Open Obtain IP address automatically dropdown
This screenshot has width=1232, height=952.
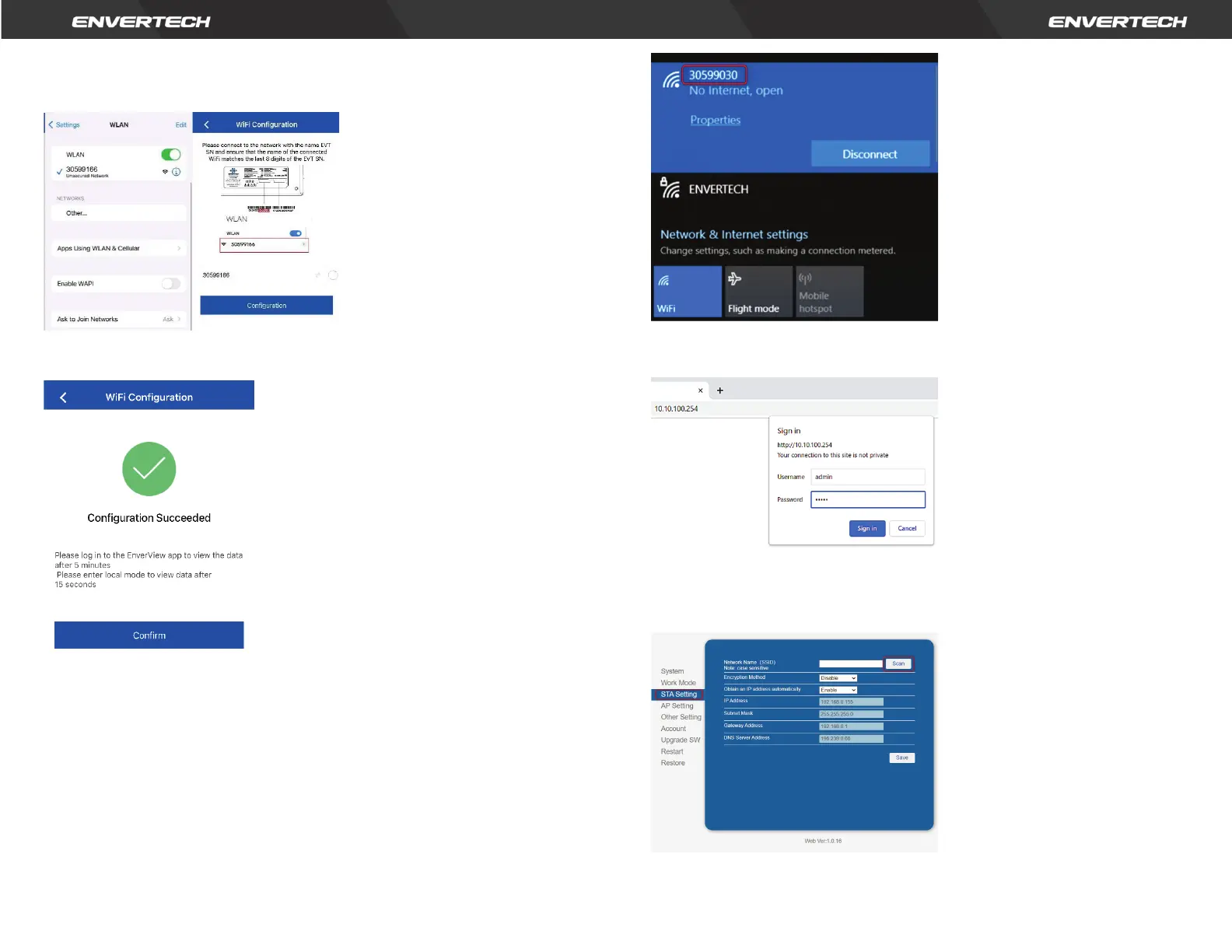(x=838, y=691)
